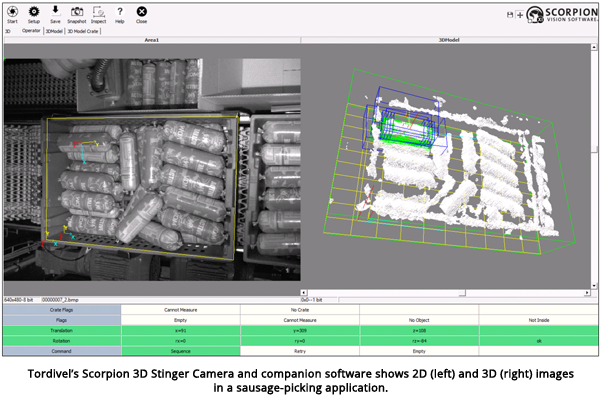600x400 pixels.
Task: Click the Save download-arrow icon
Action: coord(55,12)
